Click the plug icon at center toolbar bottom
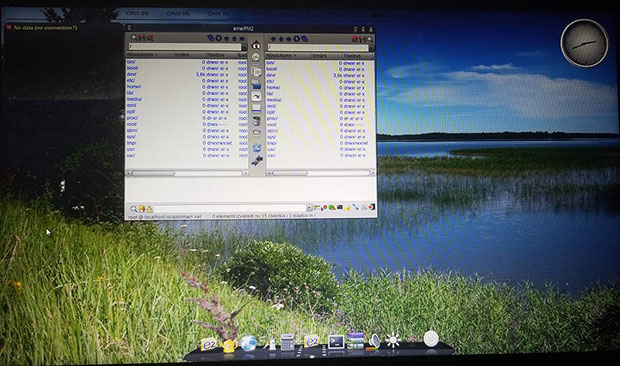 coord(257,160)
